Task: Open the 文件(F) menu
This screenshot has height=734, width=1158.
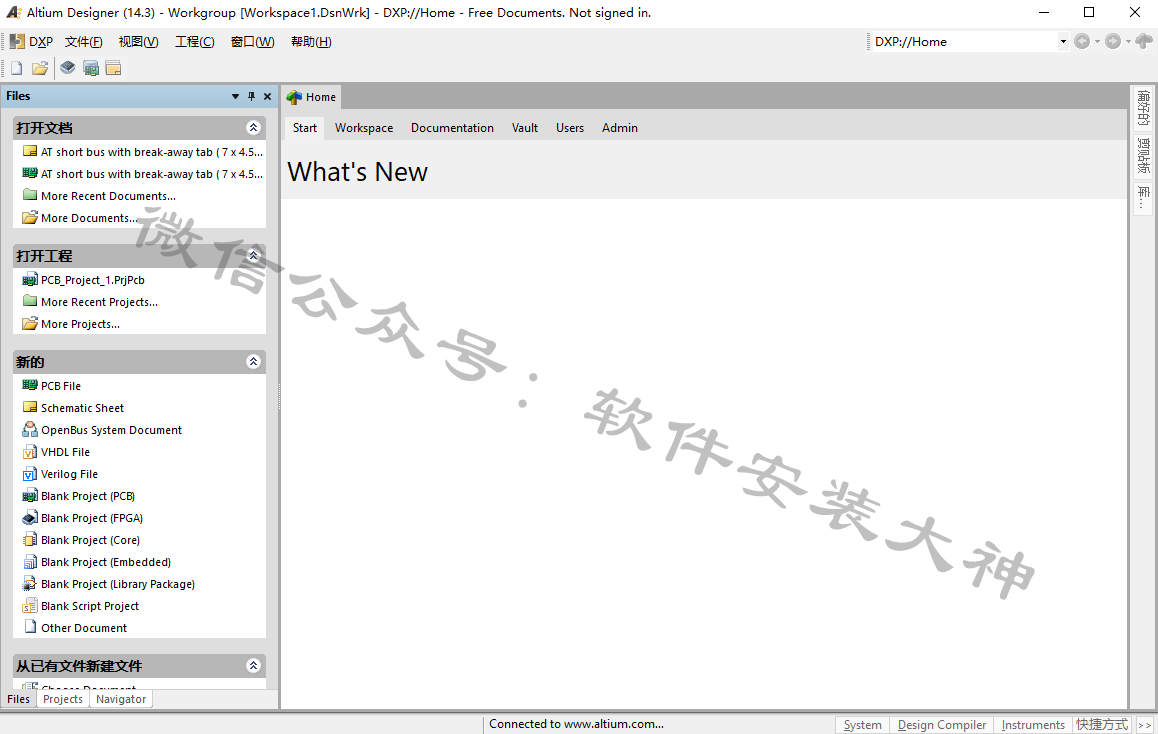Action: click(83, 42)
